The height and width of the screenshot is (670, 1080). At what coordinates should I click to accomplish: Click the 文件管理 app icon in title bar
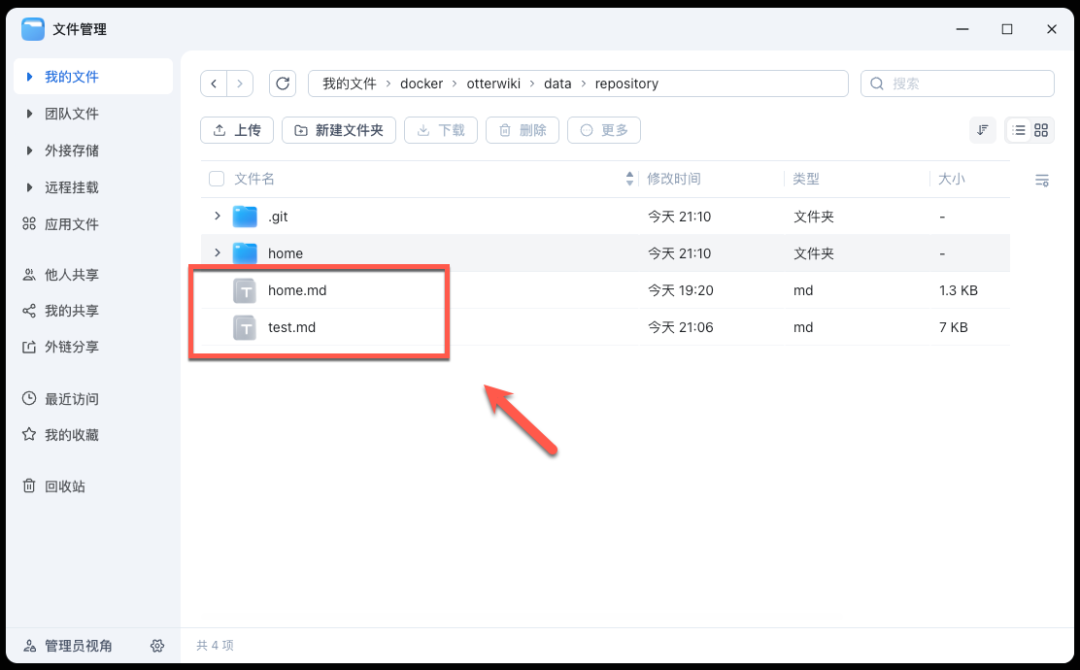[32, 29]
